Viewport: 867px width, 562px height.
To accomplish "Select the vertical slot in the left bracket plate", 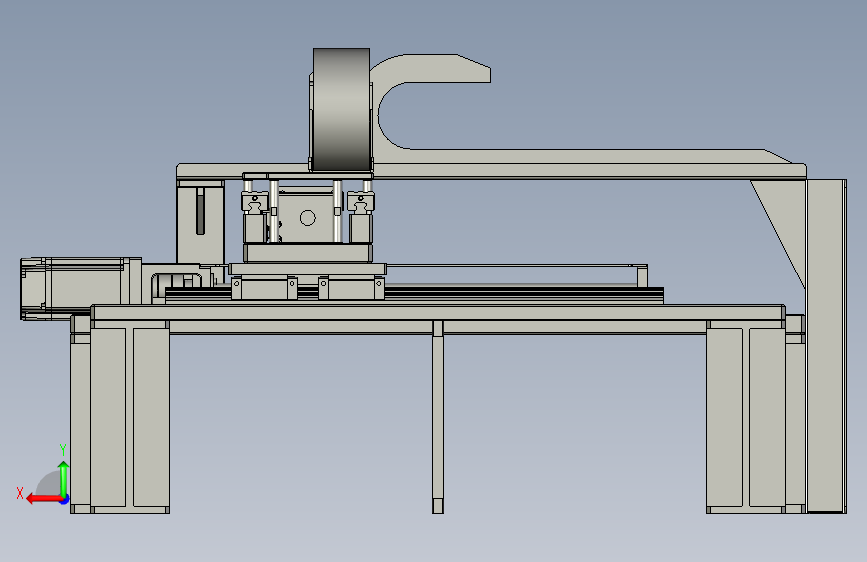I will [x=200, y=211].
